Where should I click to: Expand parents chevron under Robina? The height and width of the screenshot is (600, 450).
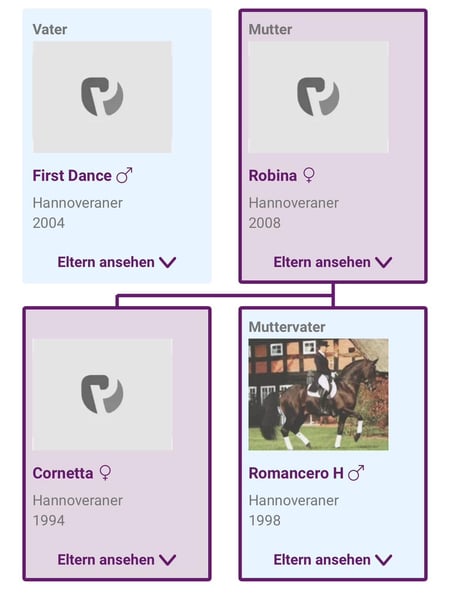[x=384, y=262]
